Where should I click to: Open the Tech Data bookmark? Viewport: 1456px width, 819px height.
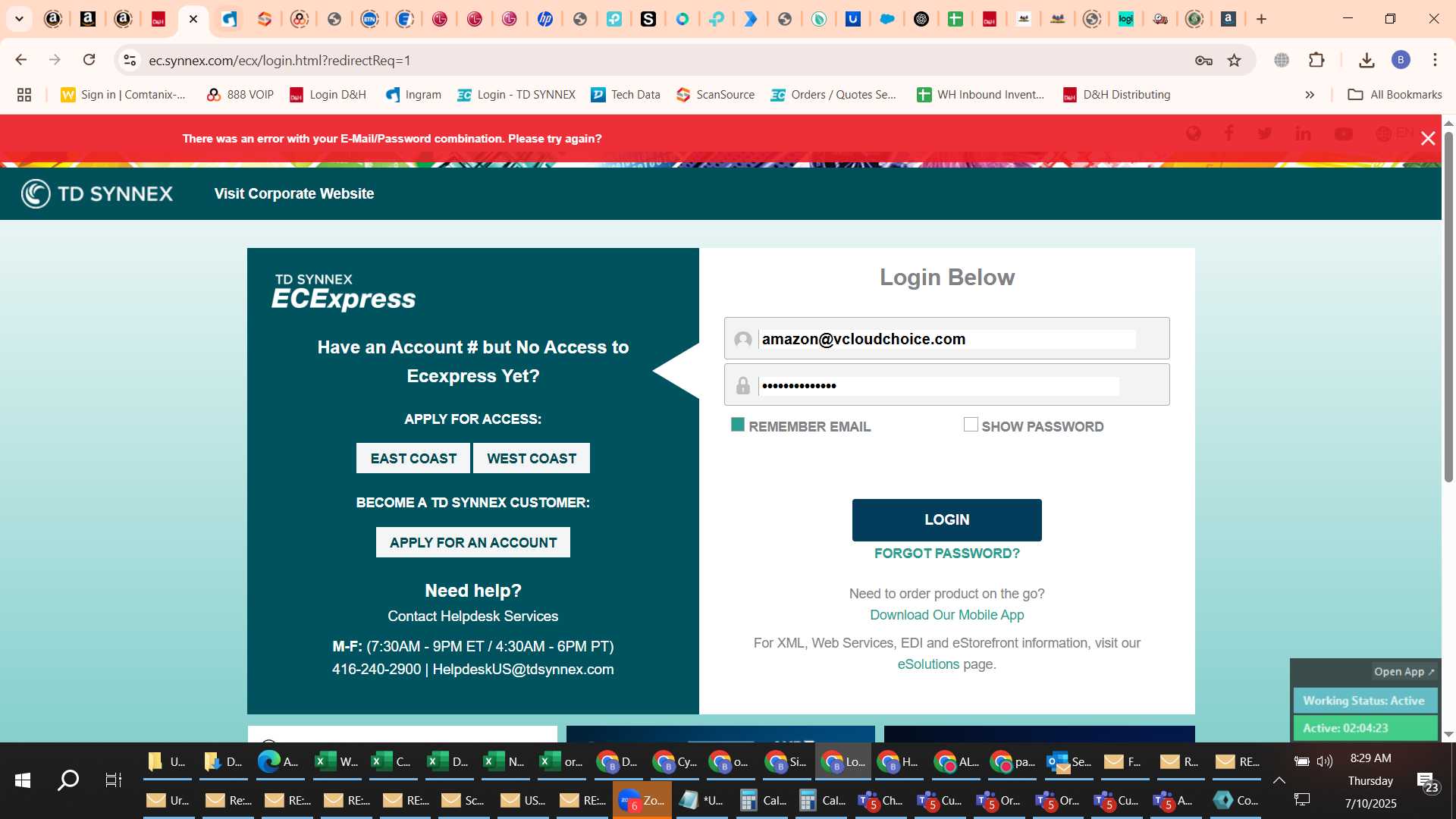click(626, 95)
